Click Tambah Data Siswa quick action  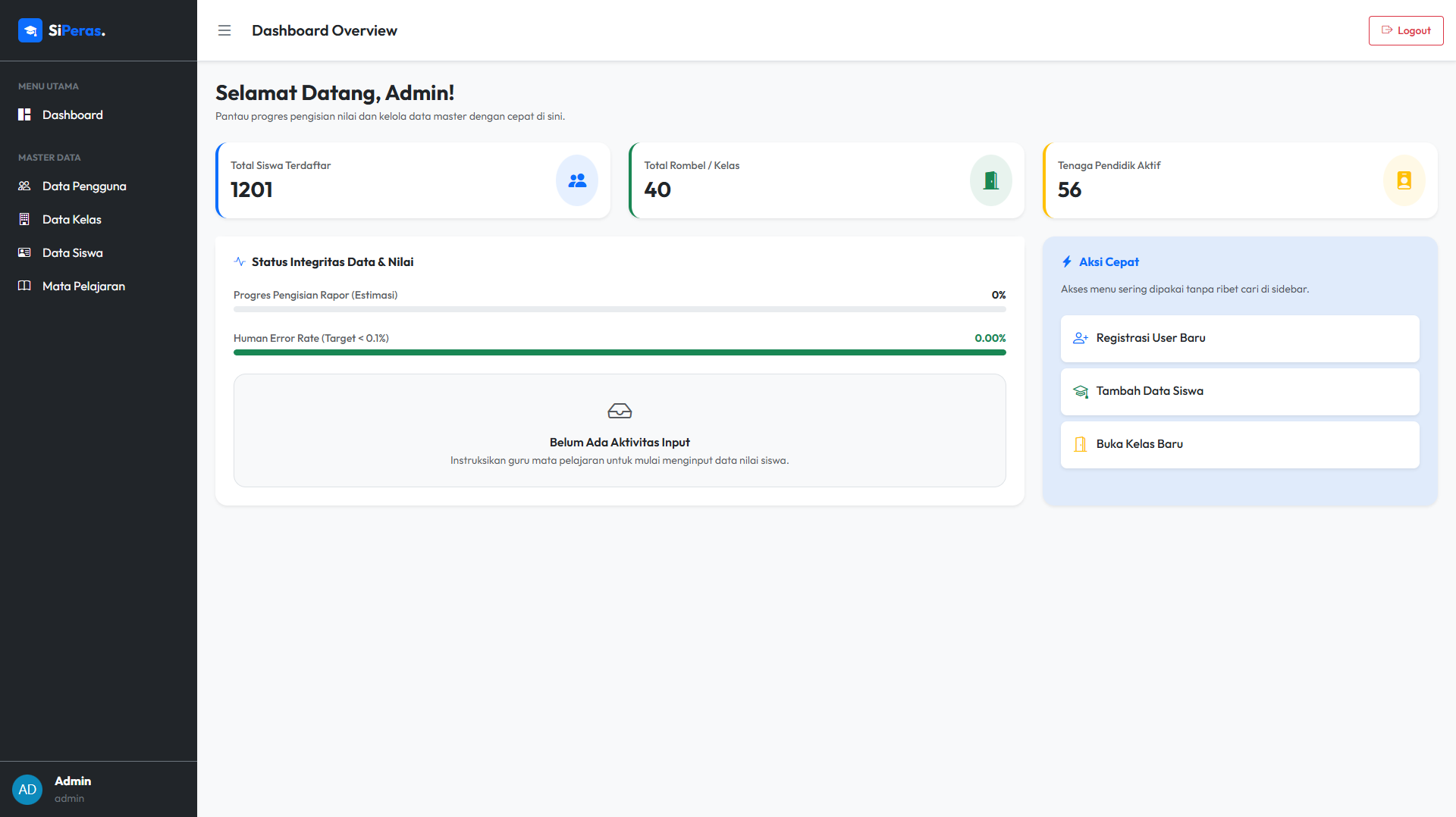click(x=1240, y=391)
